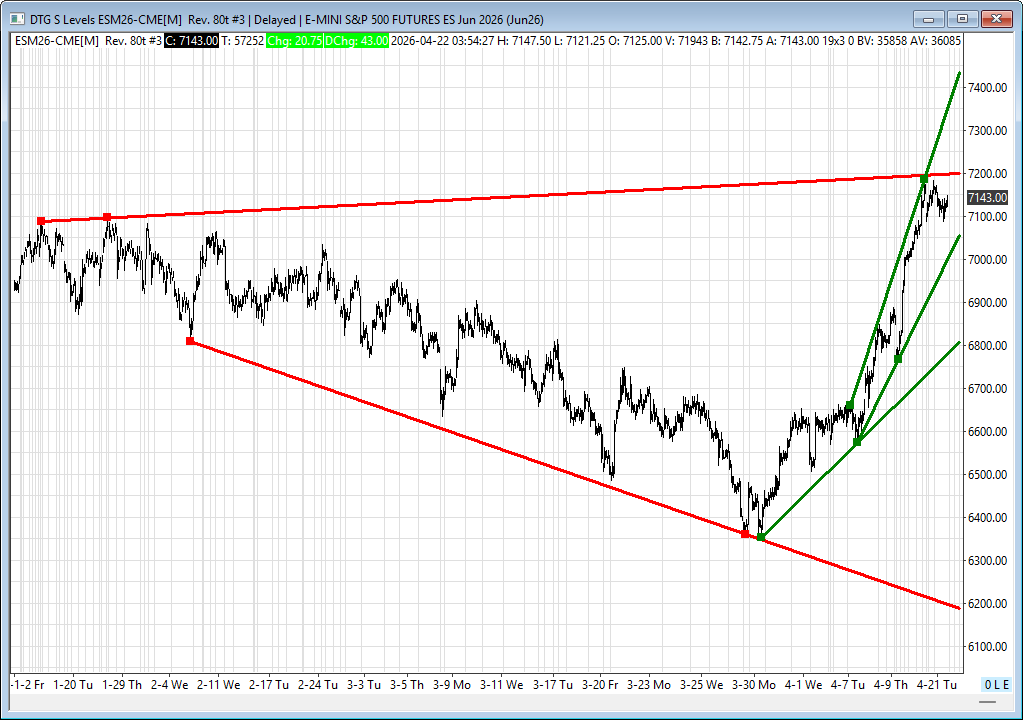Click the black C: 7143.00 close value
The image size is (1023, 720).
(191, 40)
